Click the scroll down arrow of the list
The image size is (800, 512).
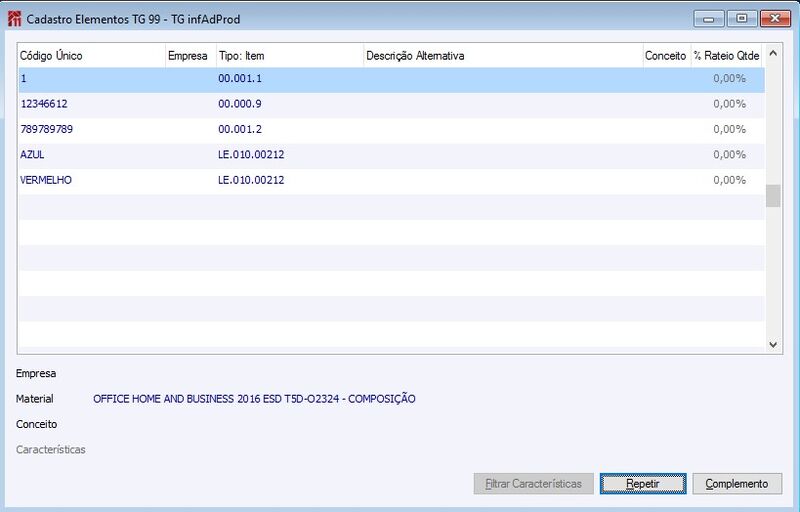773,345
